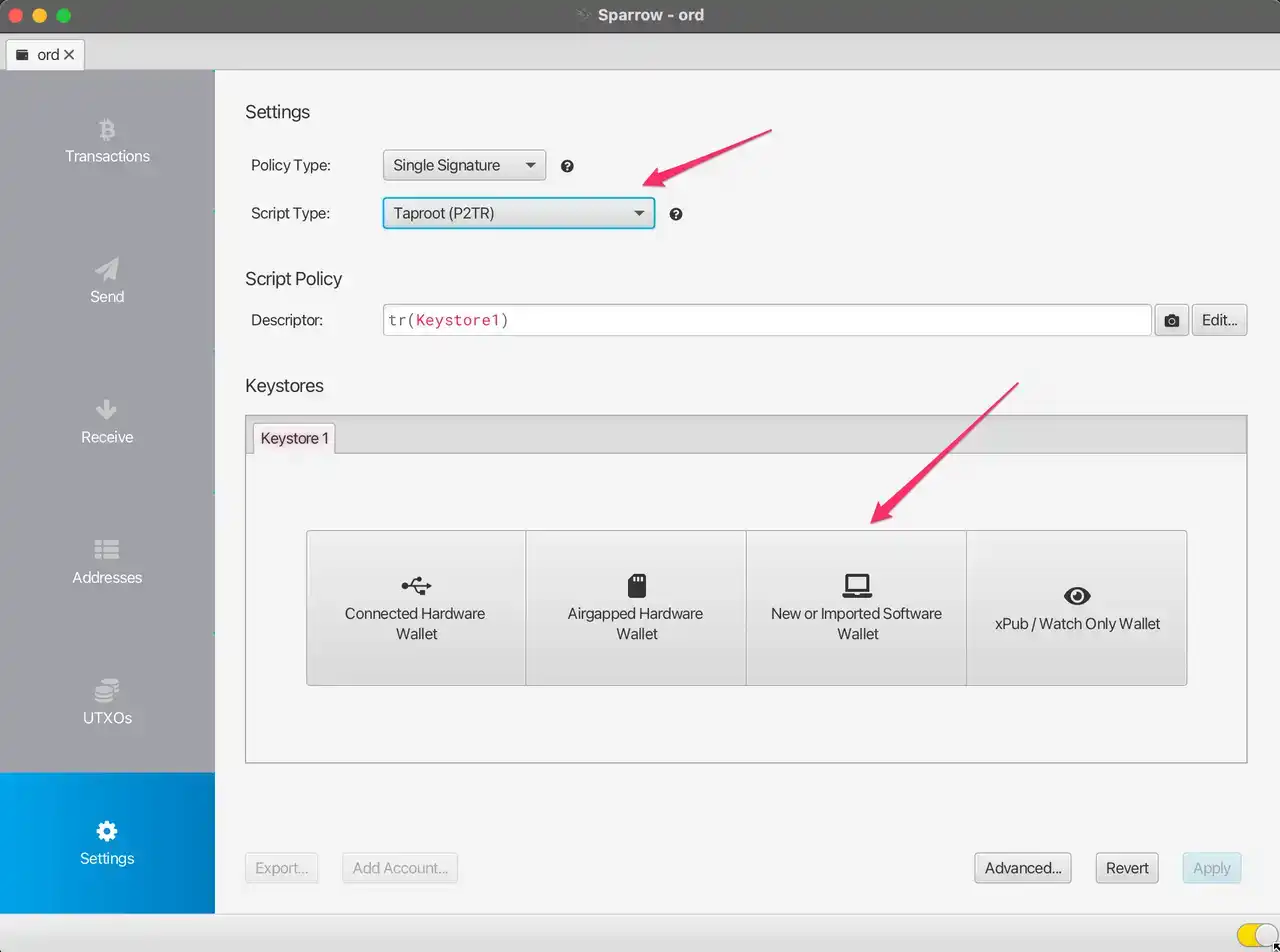Viewport: 1280px width, 952px height.
Task: Open the UTXOs sidebar section
Action: pos(107,702)
